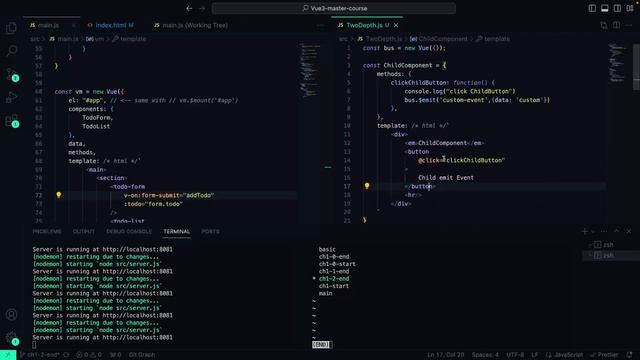Switch to main.js (Working Tree) tab
Image resolution: width=640 pixels, height=360 pixels.
[191, 25]
